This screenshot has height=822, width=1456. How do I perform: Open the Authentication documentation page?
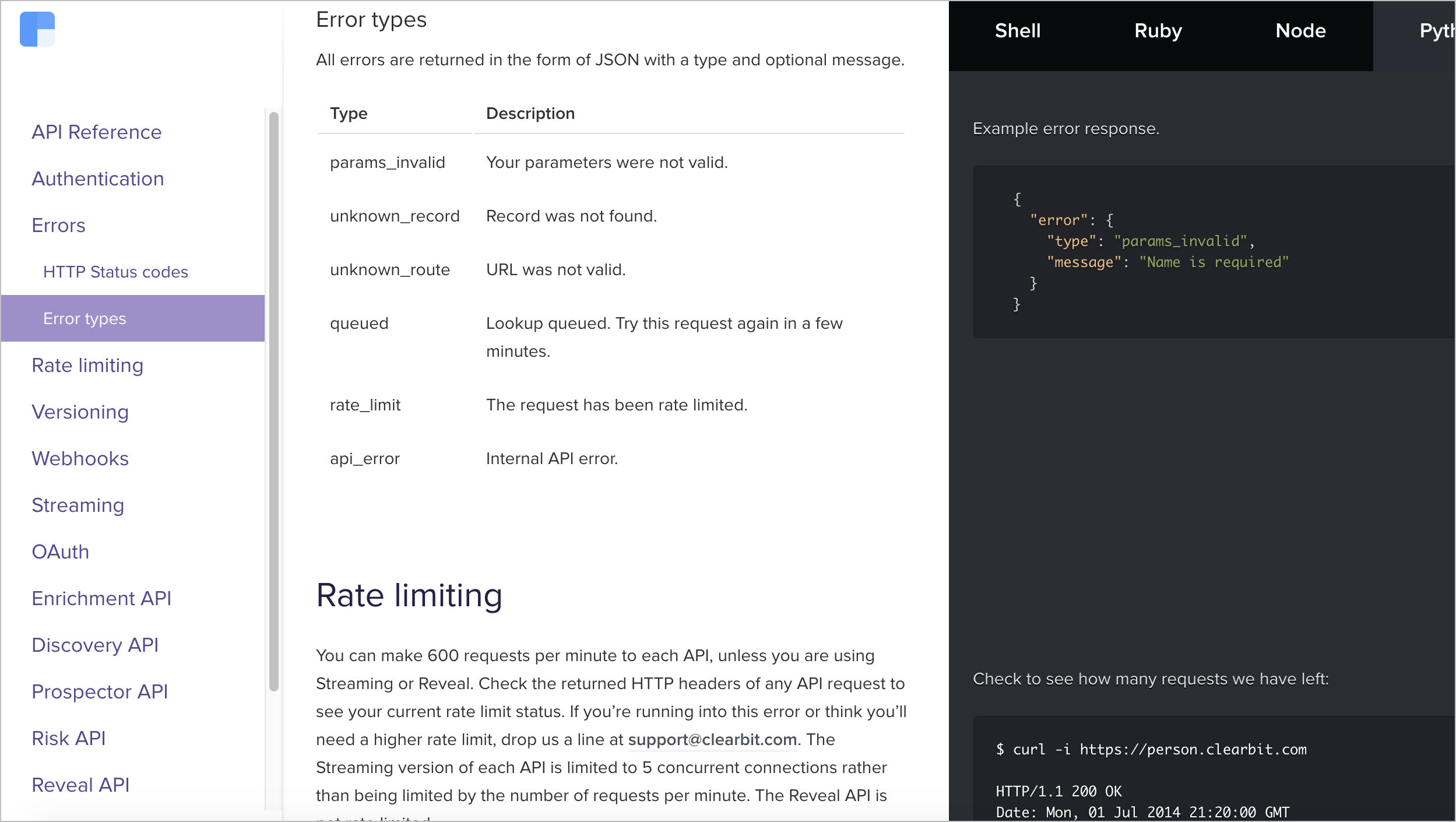(x=98, y=178)
